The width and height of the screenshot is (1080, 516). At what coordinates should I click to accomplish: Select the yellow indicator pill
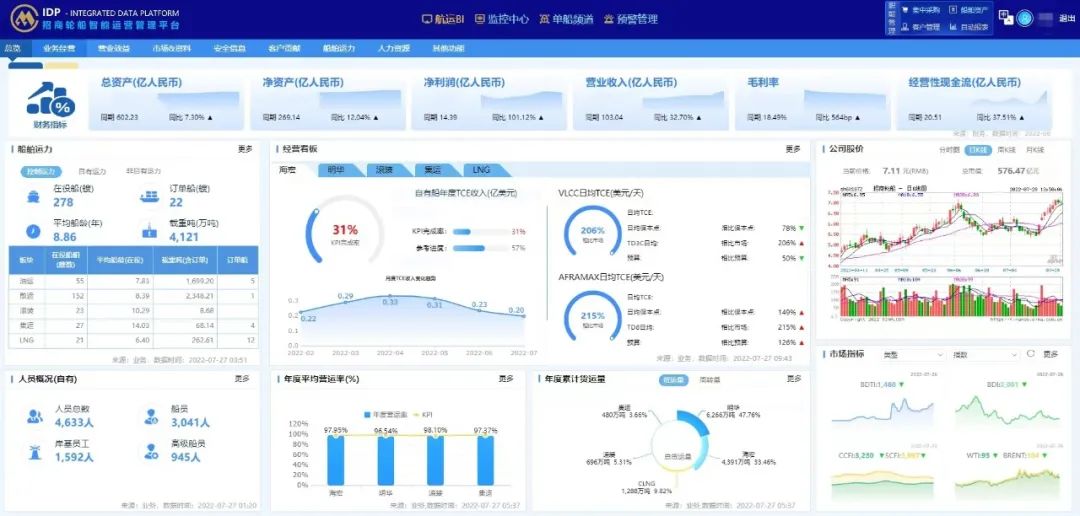[61, 65]
